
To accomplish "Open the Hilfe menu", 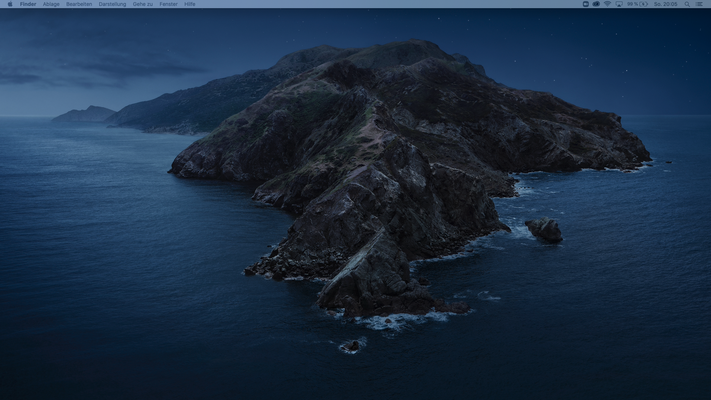I will click(190, 4).
